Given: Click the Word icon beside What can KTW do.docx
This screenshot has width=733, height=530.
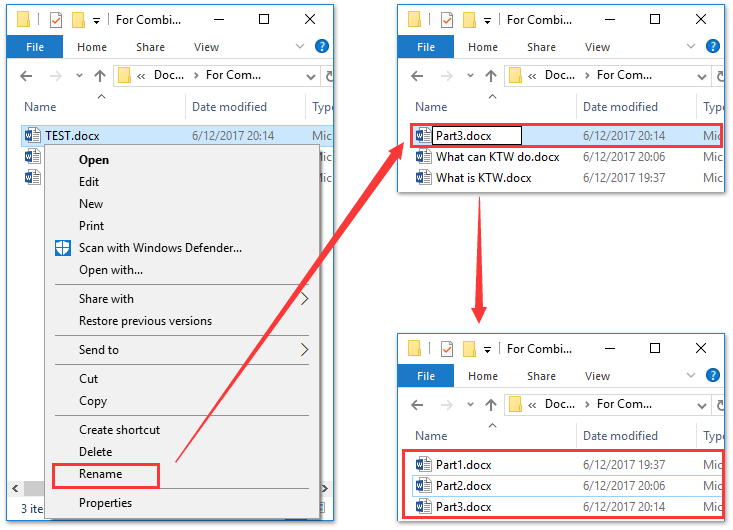Looking at the screenshot, I should (x=422, y=157).
